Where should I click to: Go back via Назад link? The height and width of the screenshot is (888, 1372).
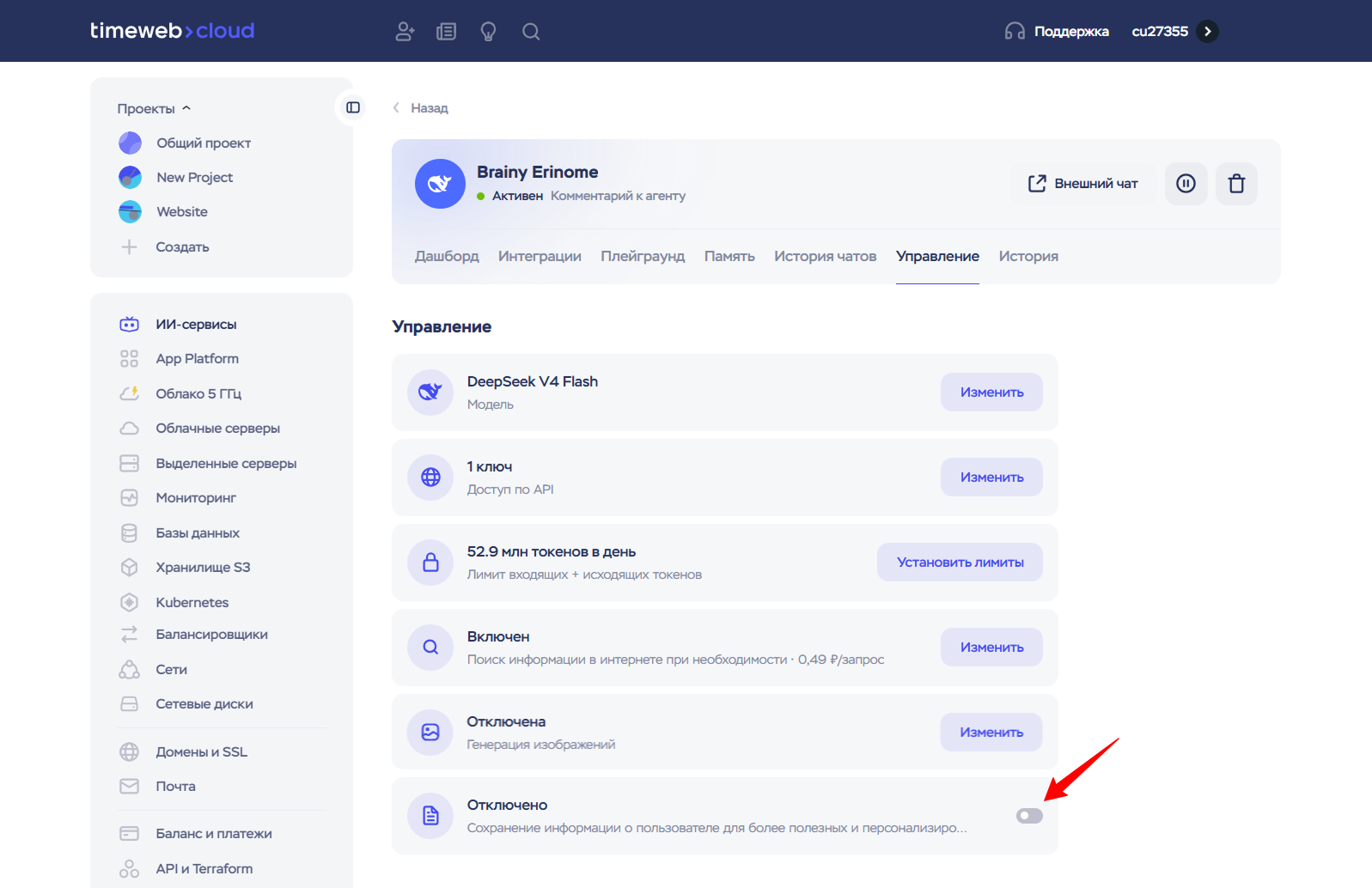tap(421, 108)
